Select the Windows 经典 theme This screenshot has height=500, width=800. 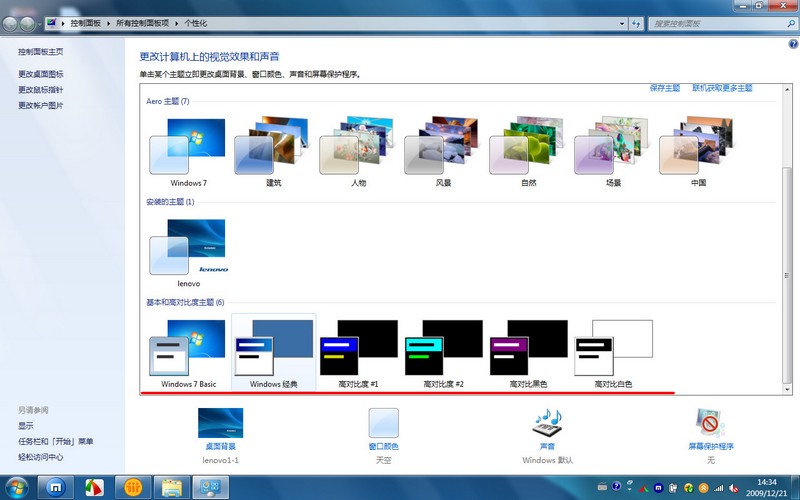point(273,353)
